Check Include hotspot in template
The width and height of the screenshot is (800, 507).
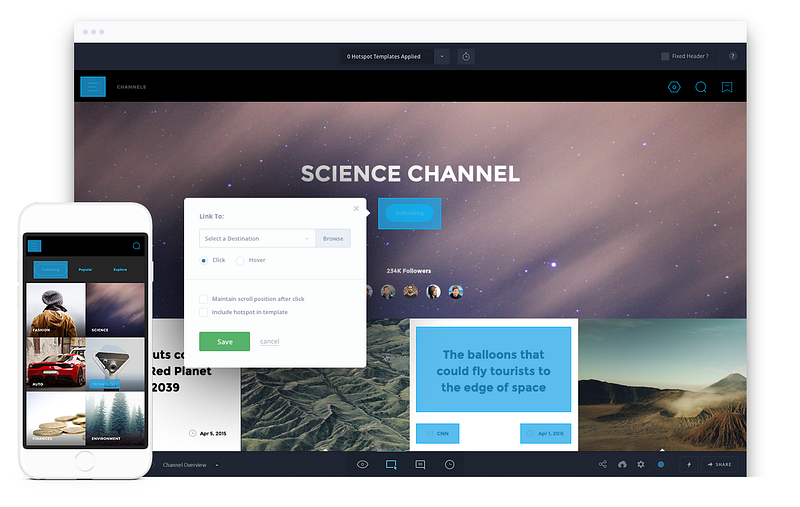point(204,312)
